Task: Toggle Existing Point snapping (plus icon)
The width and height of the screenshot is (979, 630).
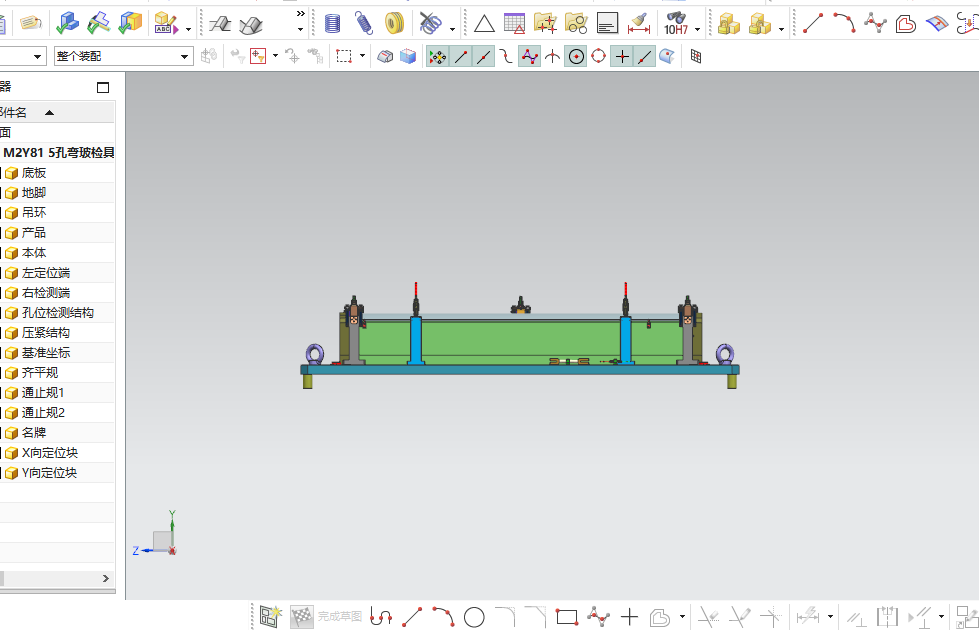Action: 622,57
